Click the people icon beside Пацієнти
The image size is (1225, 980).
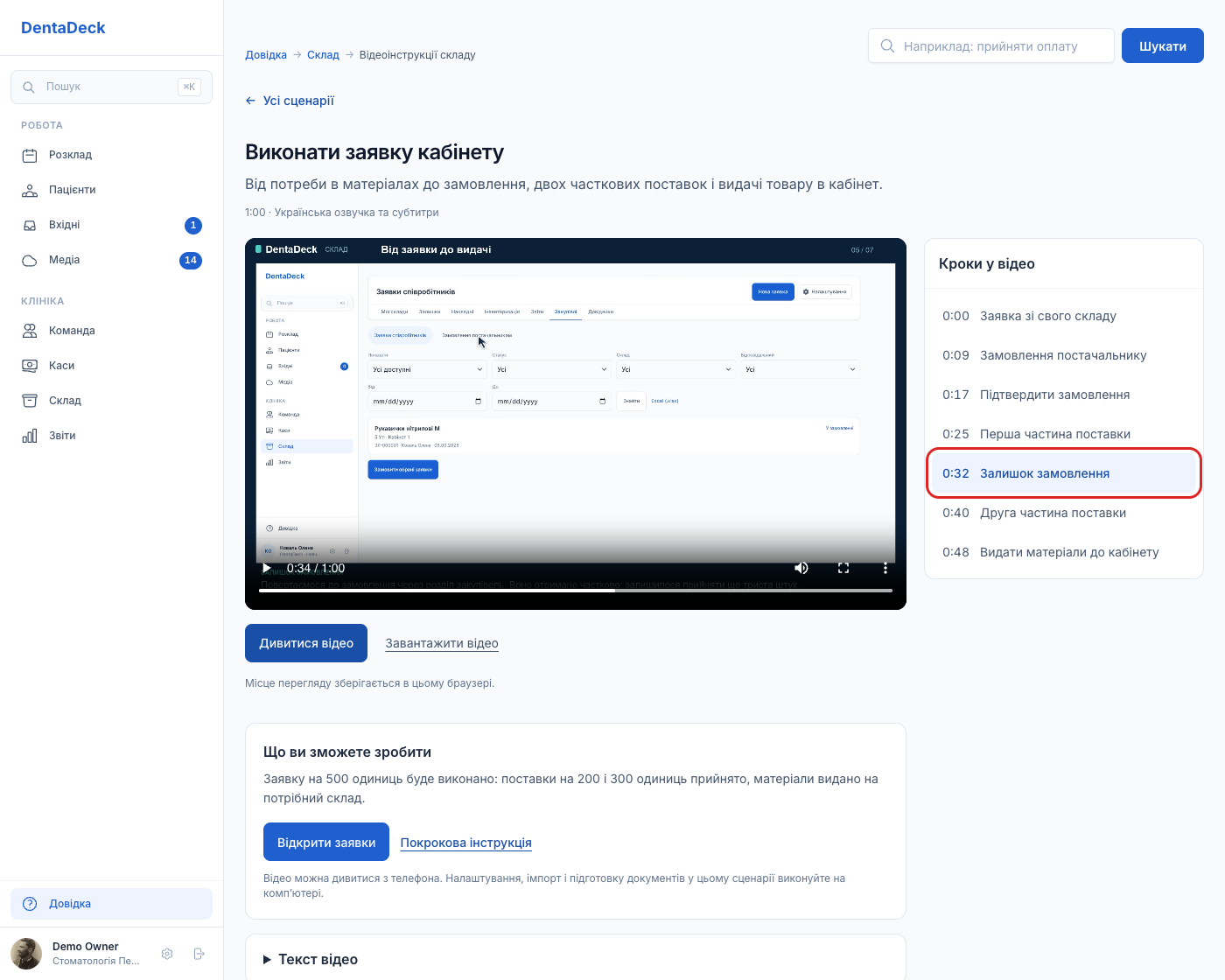point(30,190)
